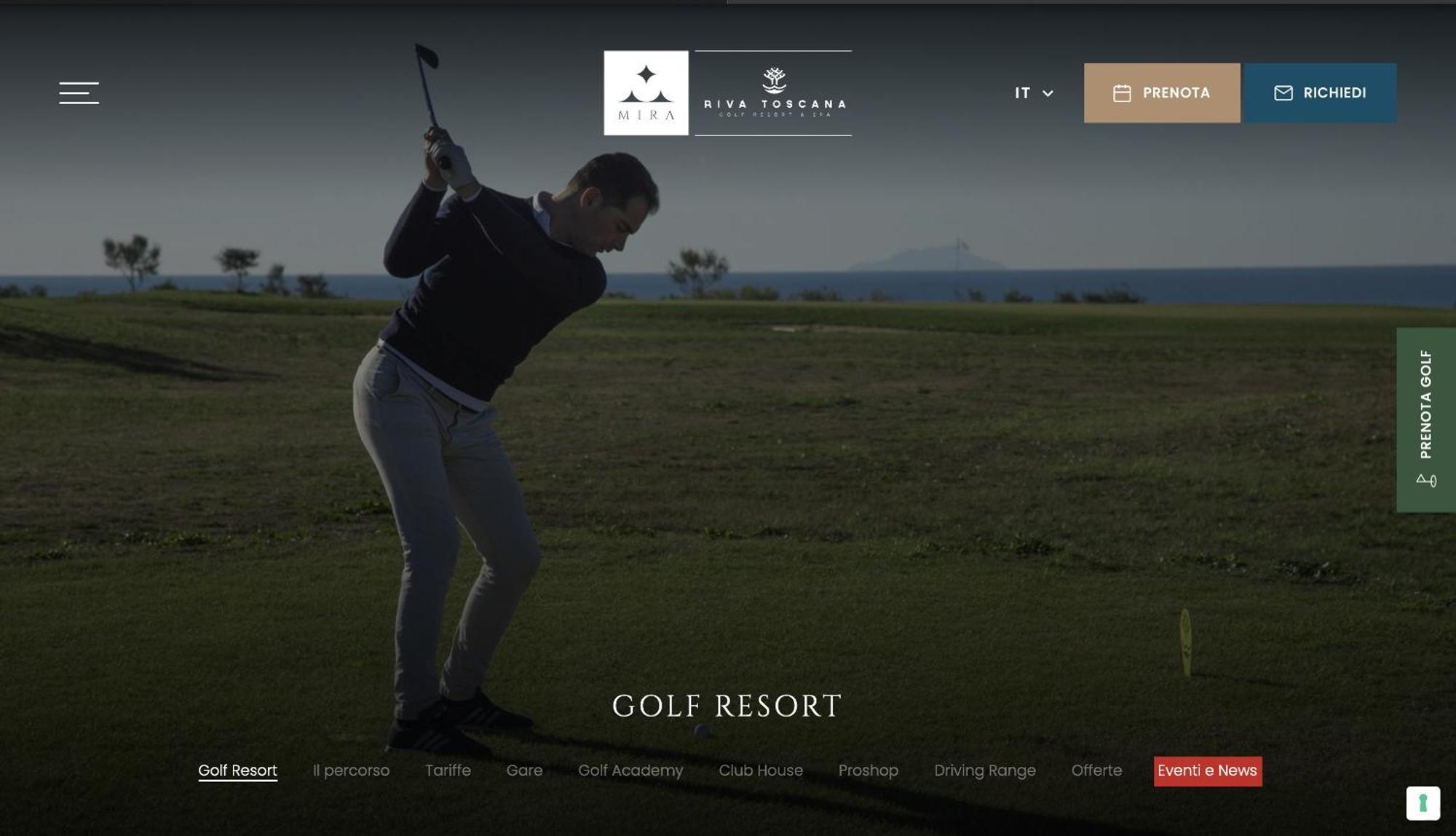Image resolution: width=1456 pixels, height=836 pixels.
Task: Click the envelope icon in Richiedi
Action: click(1283, 93)
